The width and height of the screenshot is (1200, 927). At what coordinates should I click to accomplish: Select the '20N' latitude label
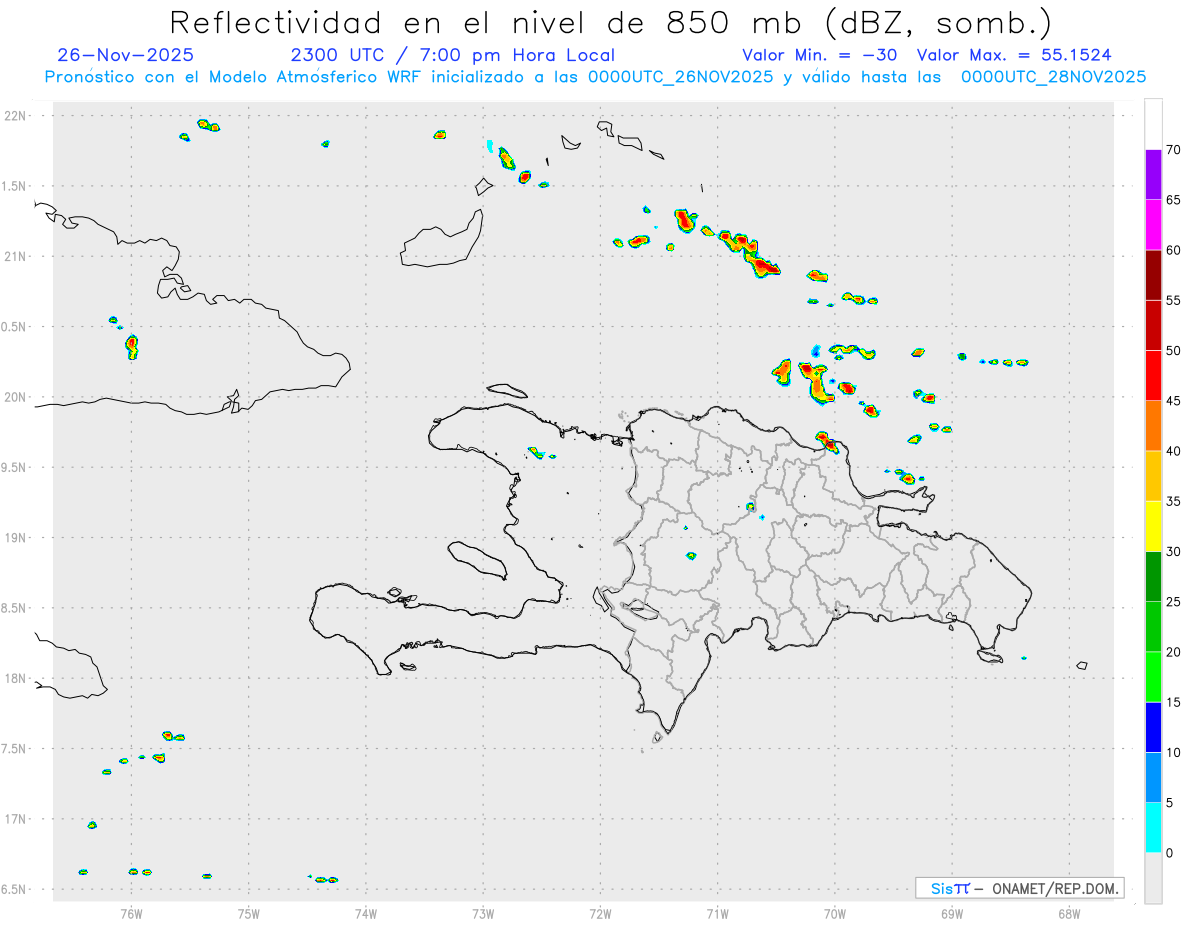pos(17,397)
